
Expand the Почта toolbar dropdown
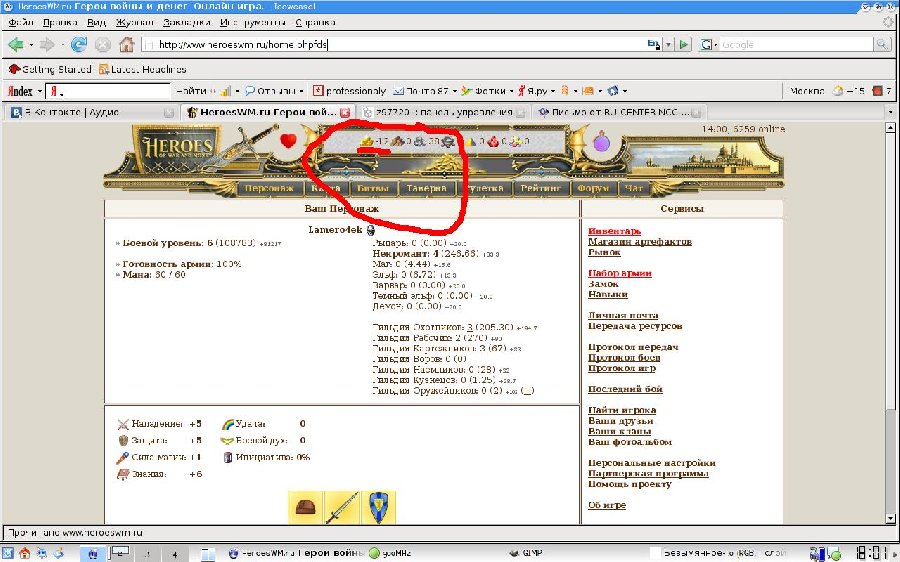(455, 91)
